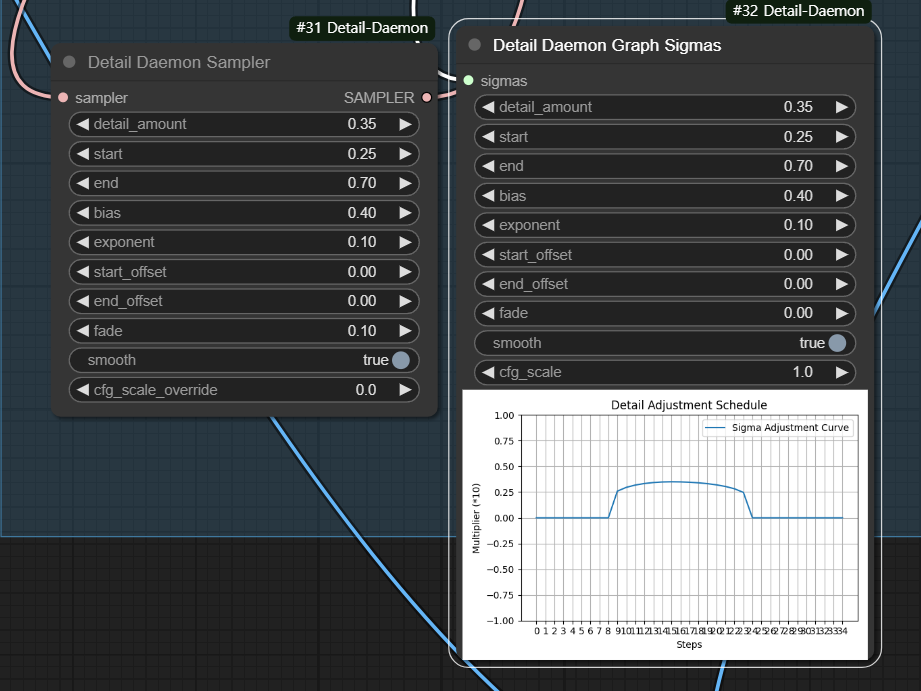Collapse the Detail Daemon Graph Sigmas node
The height and width of the screenshot is (691, 921).
coord(475,45)
